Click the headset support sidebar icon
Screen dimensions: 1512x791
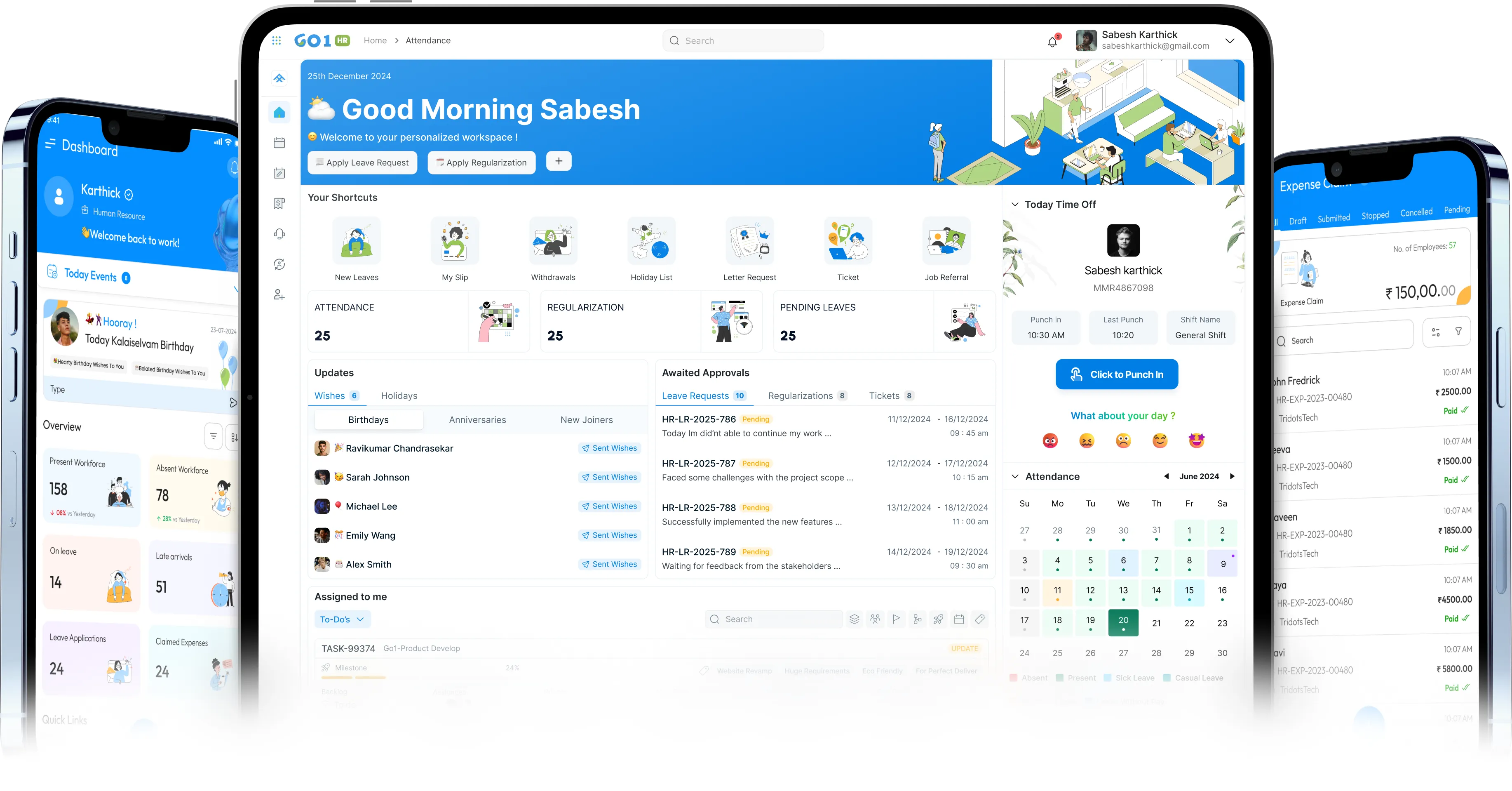[x=279, y=234]
